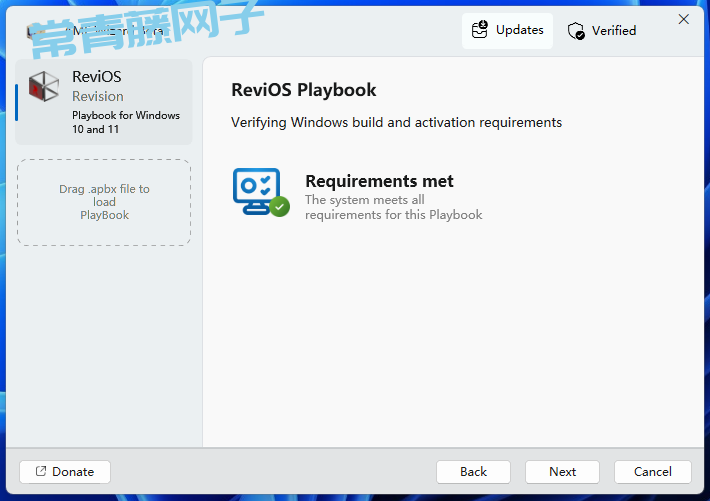Image resolution: width=710 pixels, height=501 pixels.
Task: Click the Donate external link icon
Action: (x=41, y=472)
